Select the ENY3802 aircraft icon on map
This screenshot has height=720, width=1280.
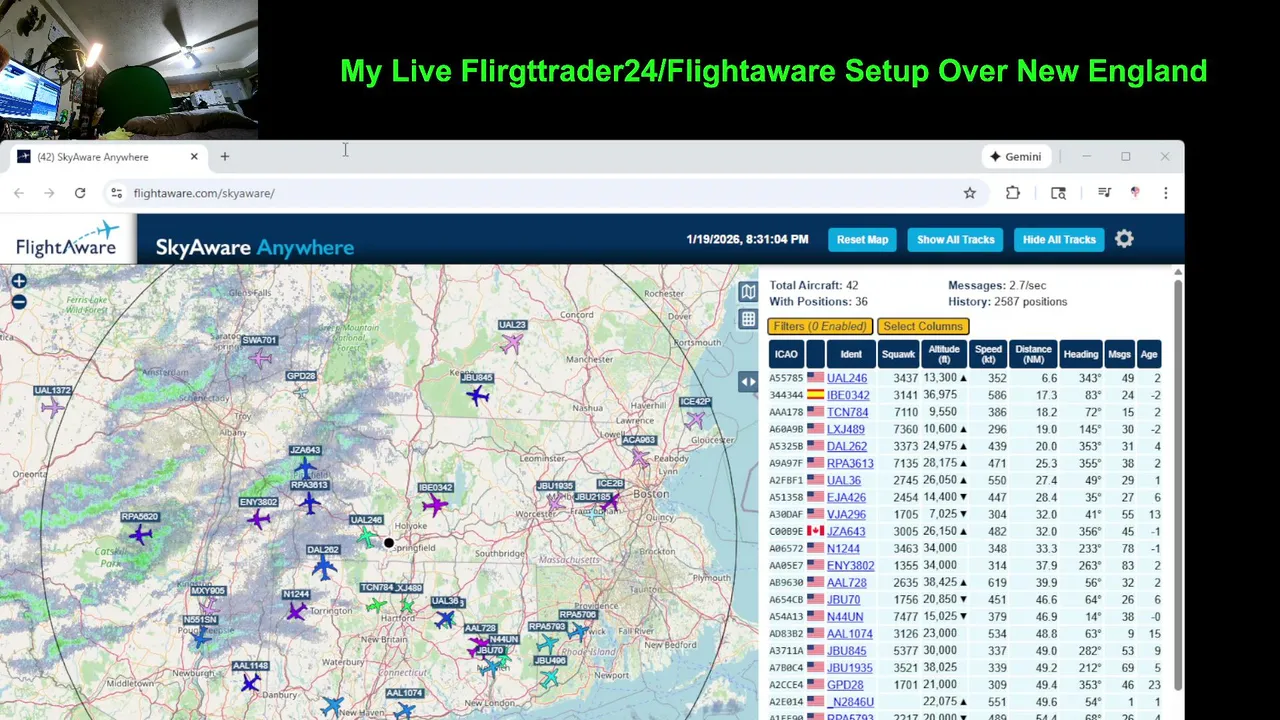[x=259, y=519]
